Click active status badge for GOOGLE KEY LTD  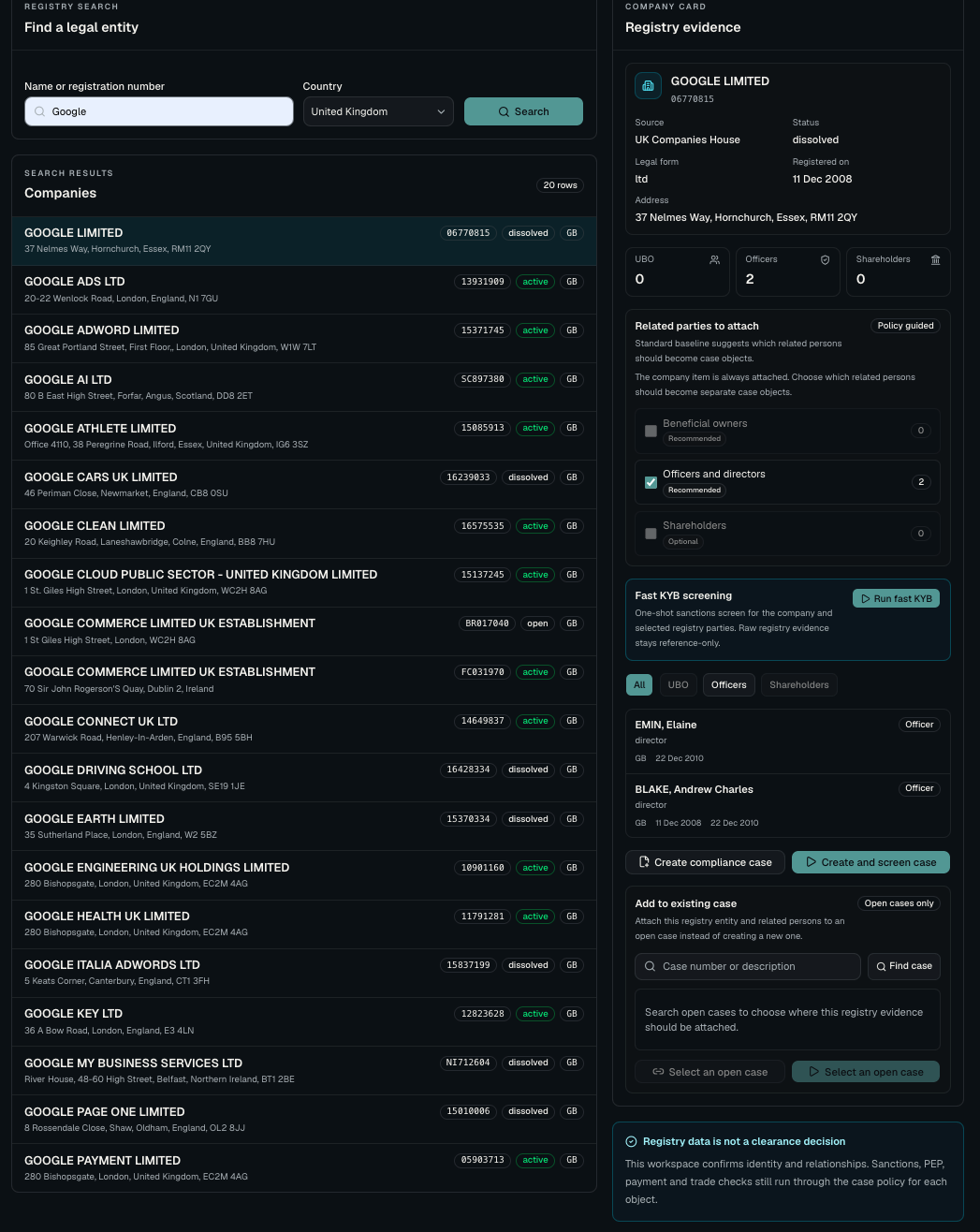coord(535,1014)
